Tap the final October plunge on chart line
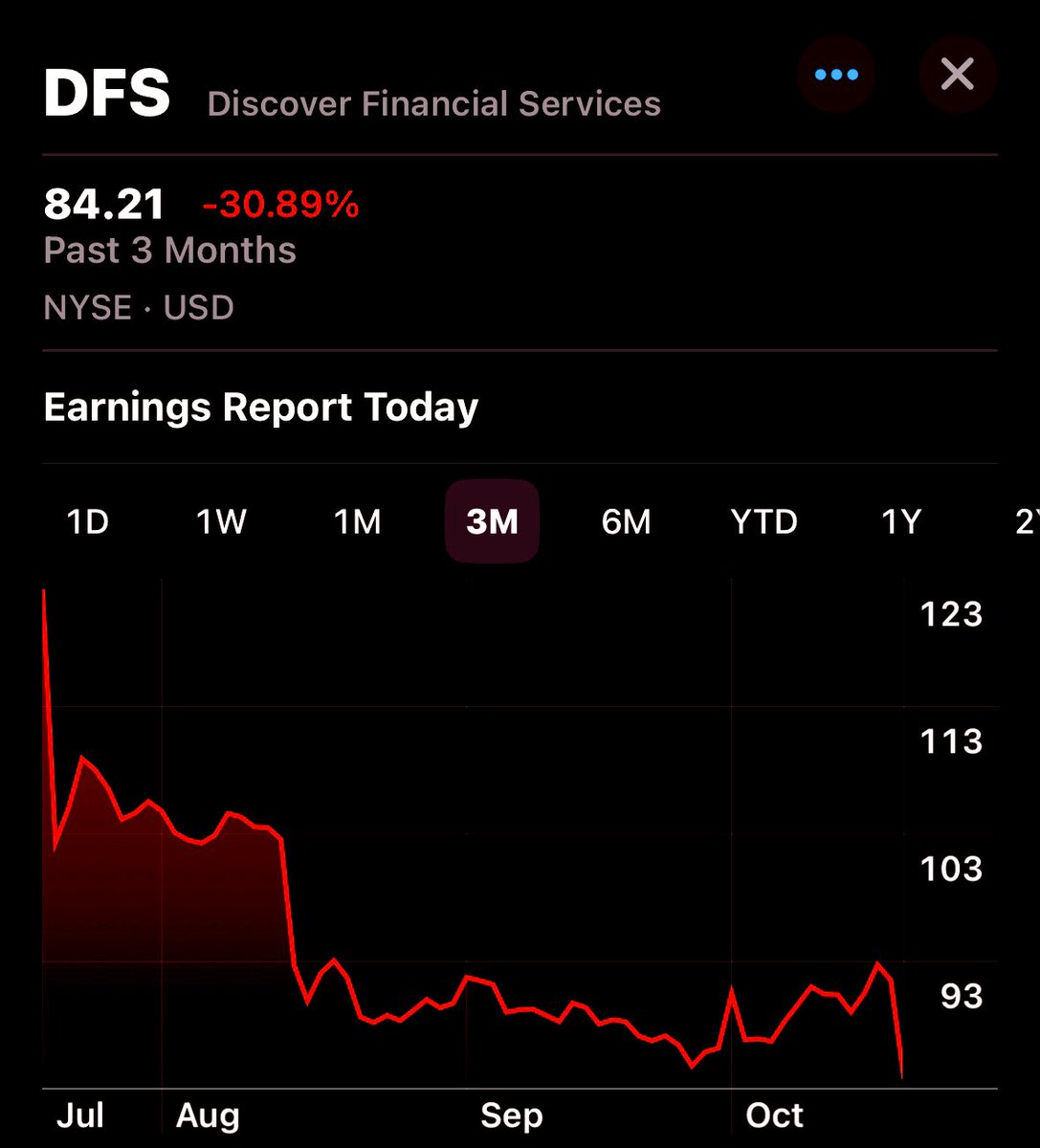 [x=897, y=1028]
